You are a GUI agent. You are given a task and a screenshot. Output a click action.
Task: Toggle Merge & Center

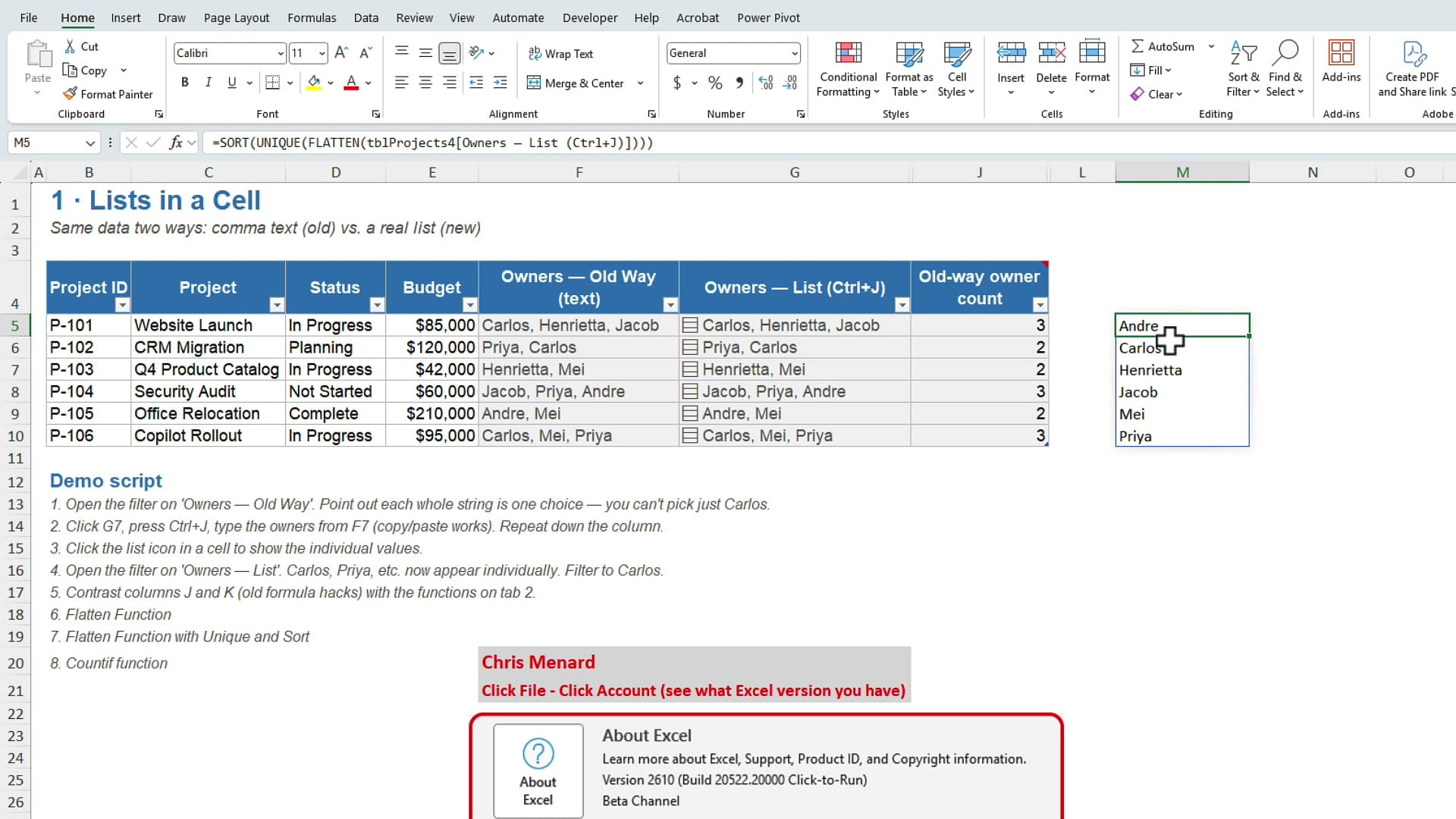[576, 83]
